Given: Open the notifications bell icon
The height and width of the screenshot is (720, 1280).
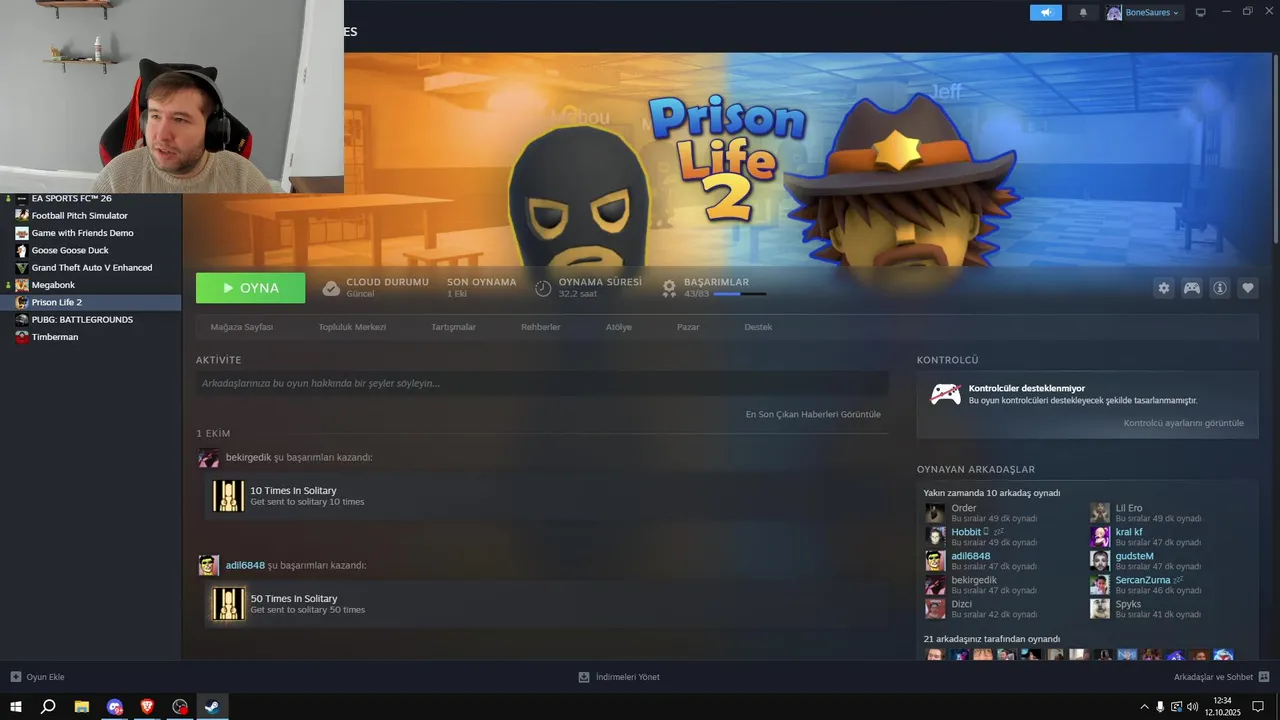Looking at the screenshot, I should tap(1083, 13).
